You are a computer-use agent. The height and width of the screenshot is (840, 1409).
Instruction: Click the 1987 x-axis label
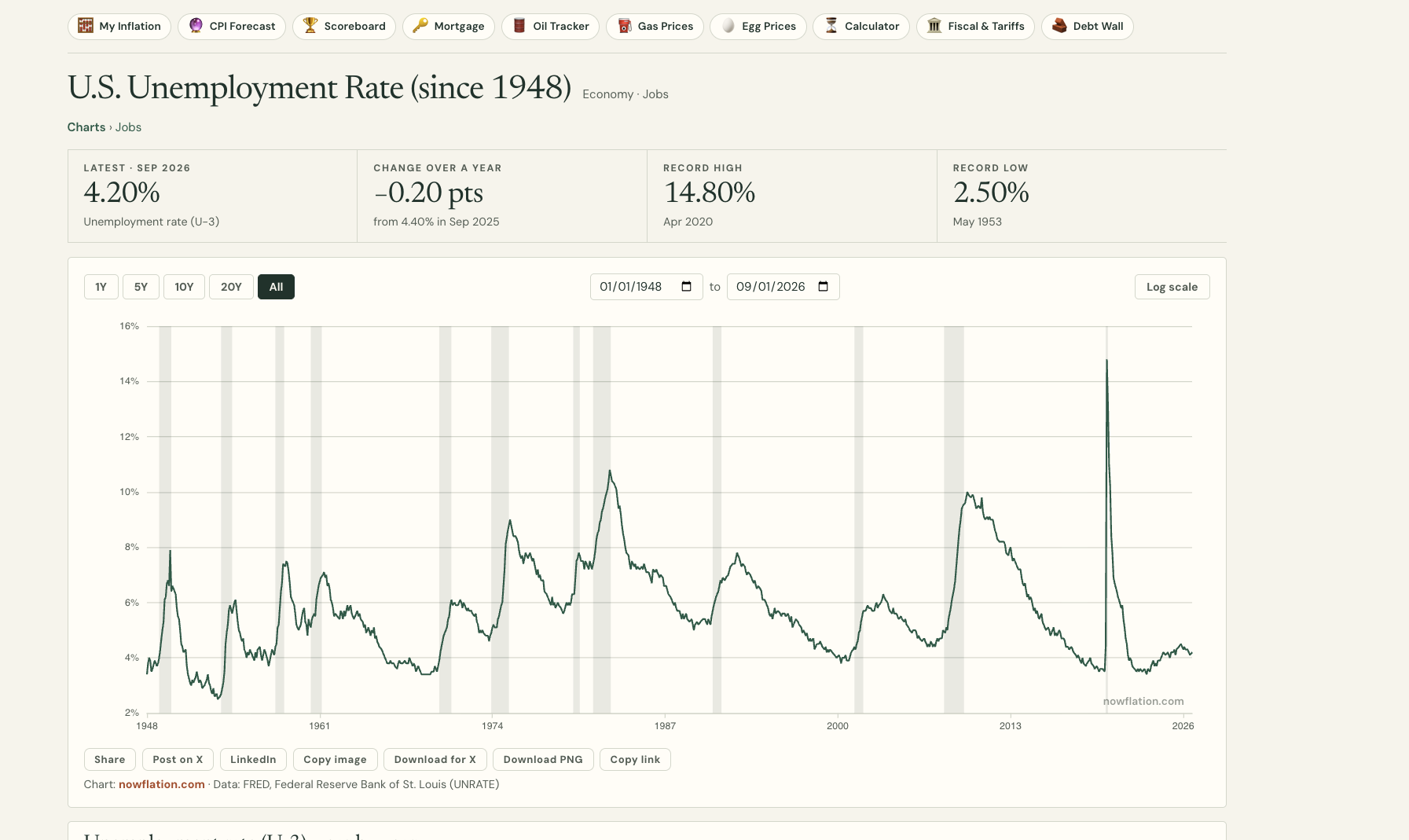(x=665, y=726)
